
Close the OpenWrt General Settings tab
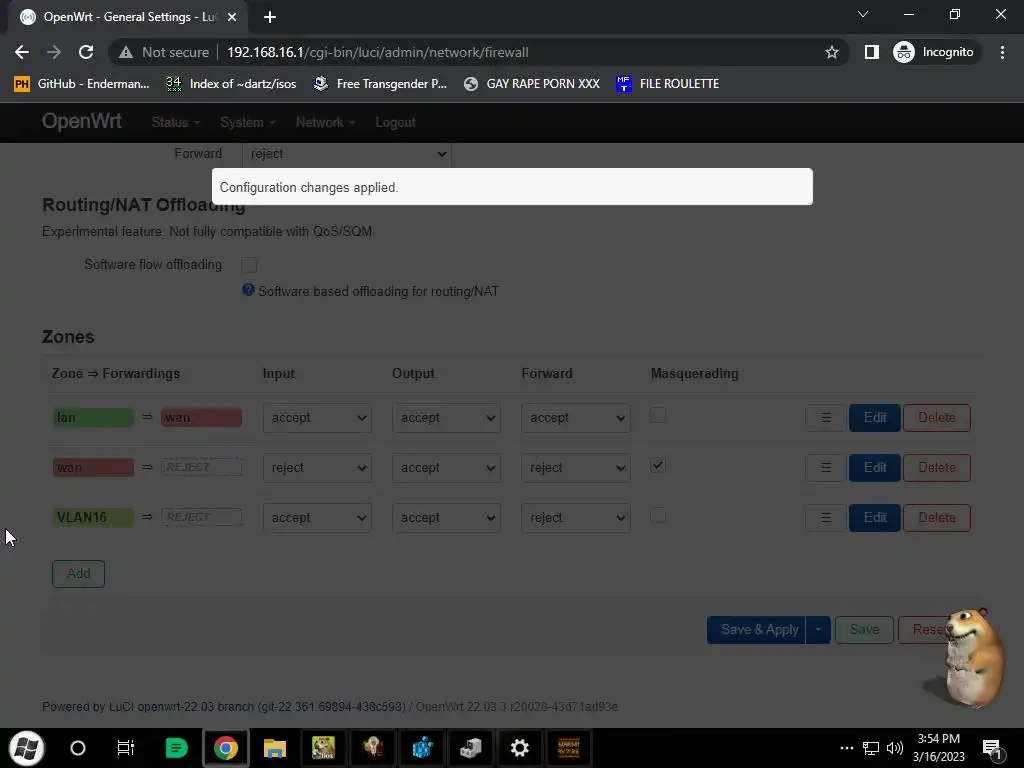click(232, 17)
